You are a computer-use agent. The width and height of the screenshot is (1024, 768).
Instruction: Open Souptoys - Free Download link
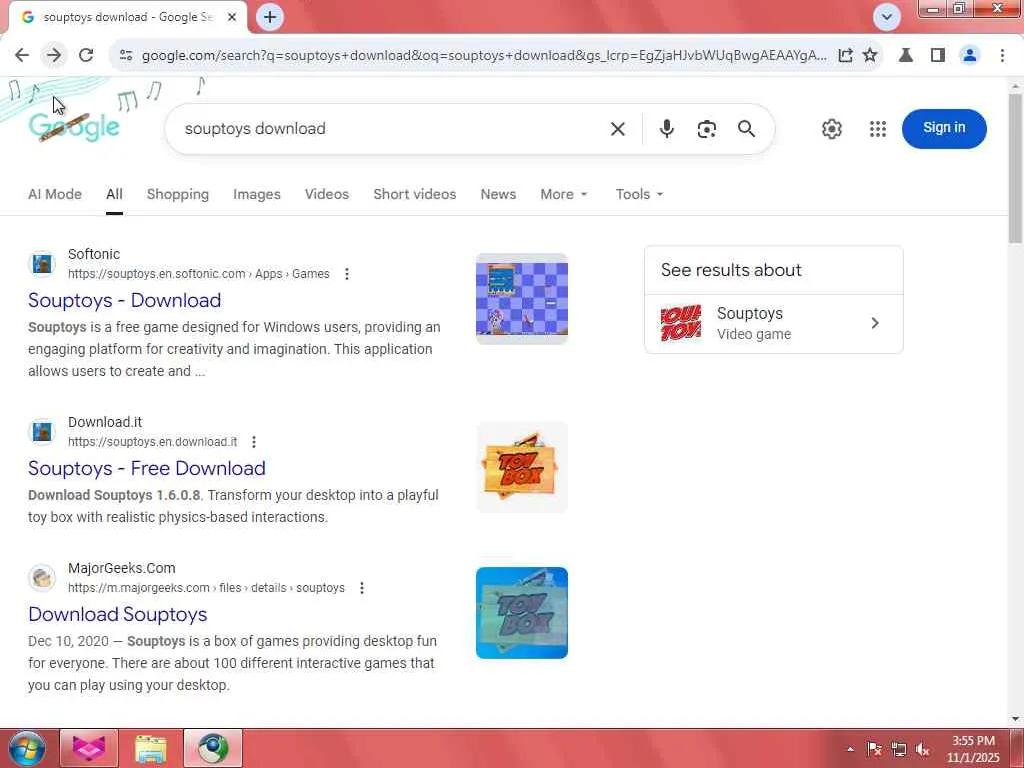pyautogui.click(x=147, y=468)
